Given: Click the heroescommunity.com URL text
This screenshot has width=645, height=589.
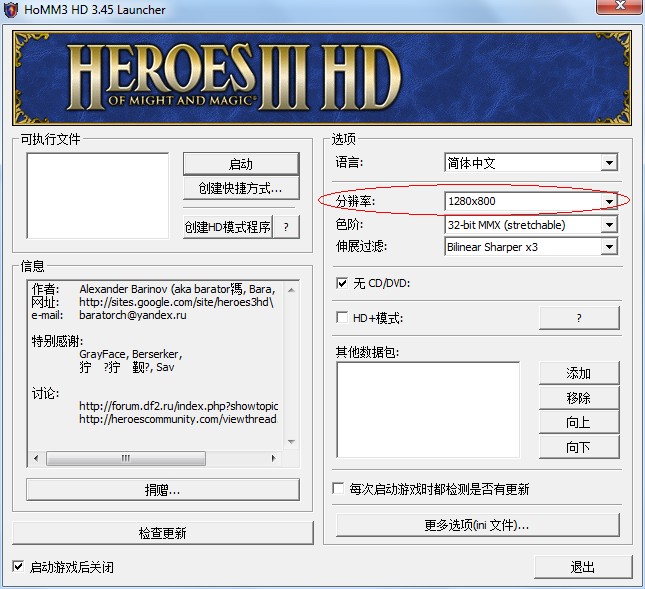Looking at the screenshot, I should point(178,419).
